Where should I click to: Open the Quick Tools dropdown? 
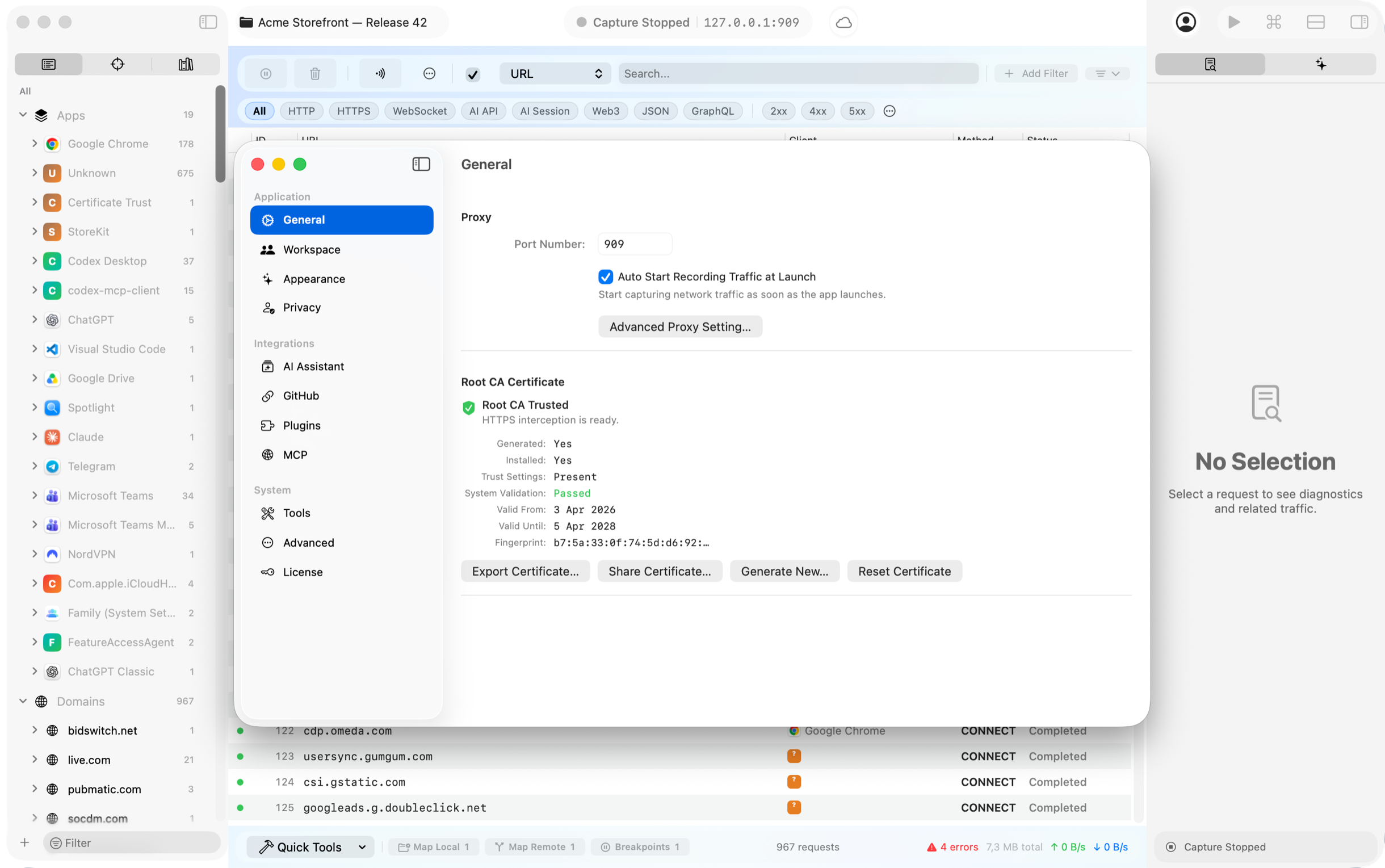310,847
